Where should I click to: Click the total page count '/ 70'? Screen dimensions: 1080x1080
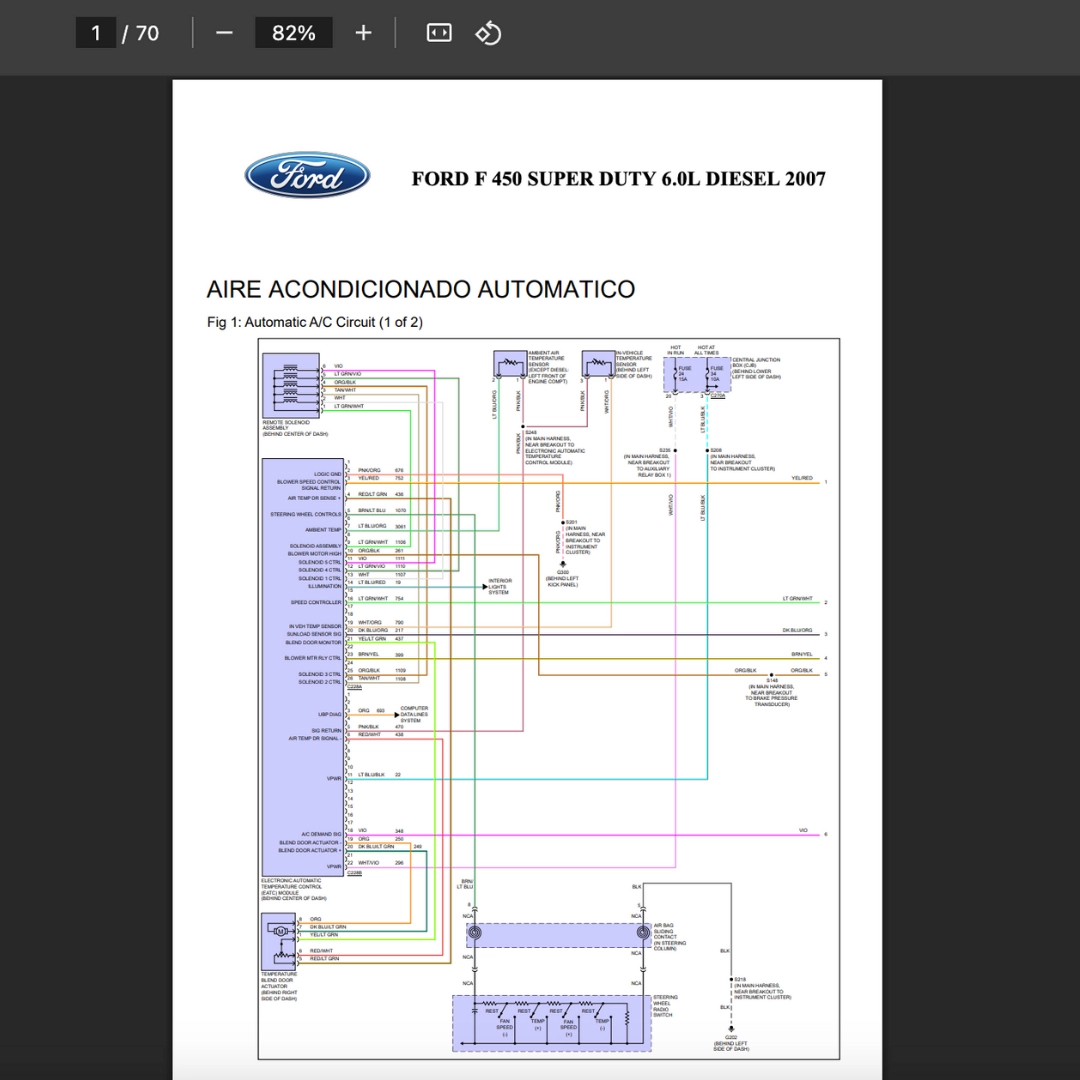[141, 33]
